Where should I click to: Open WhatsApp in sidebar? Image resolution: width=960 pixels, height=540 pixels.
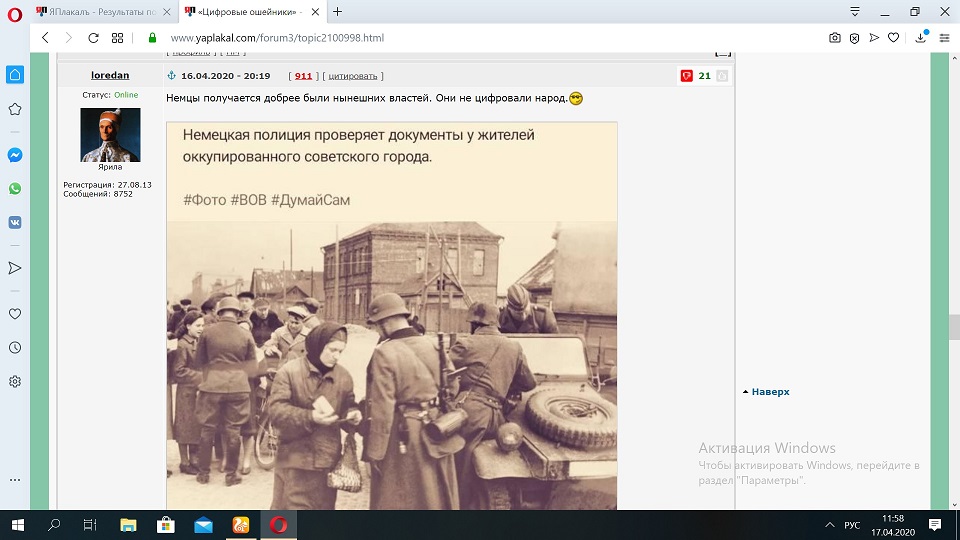click(15, 189)
